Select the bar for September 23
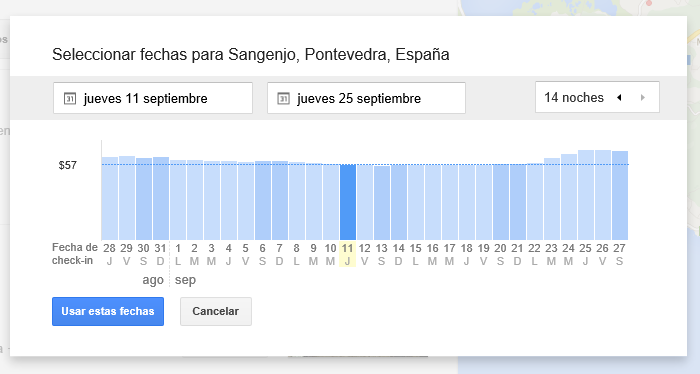This screenshot has height=374, width=700. (x=552, y=199)
